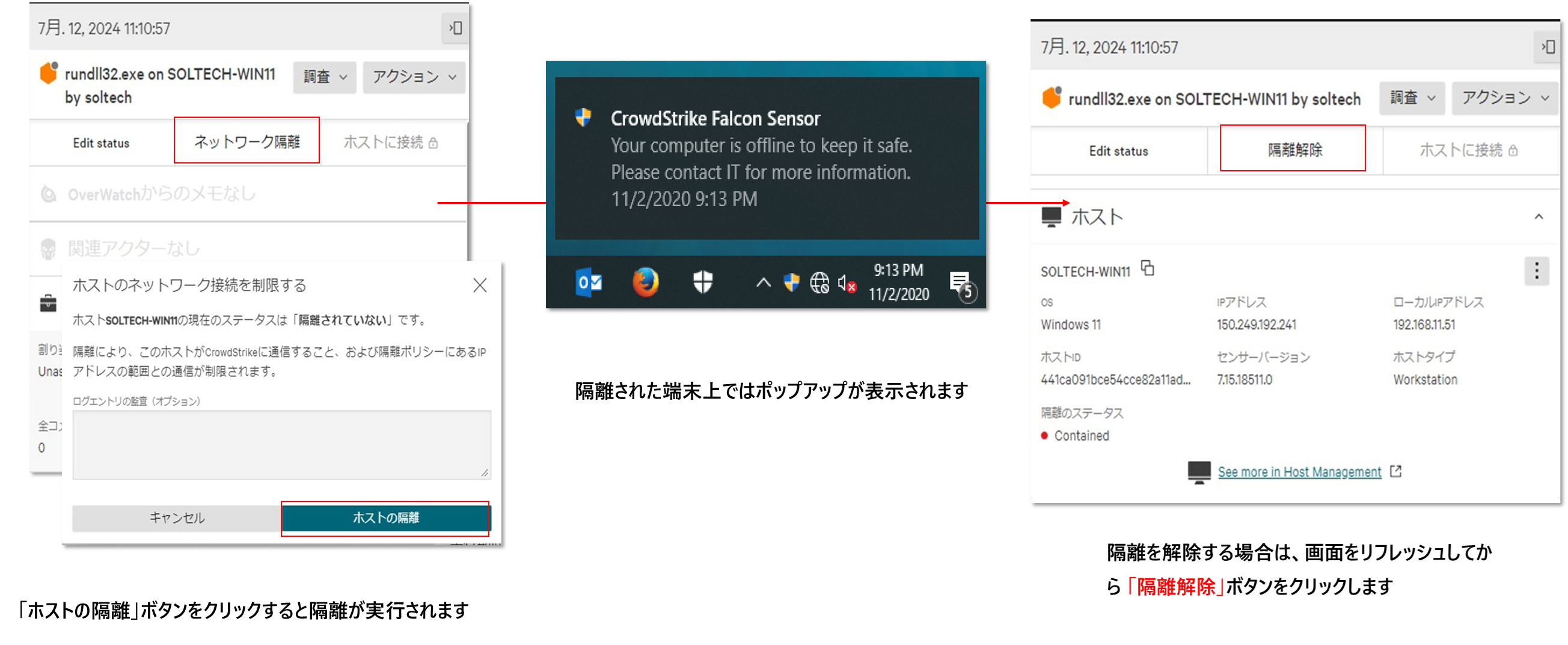Click the briefcase icon in the left panel
The height and width of the screenshot is (645, 1568).
coord(48,302)
